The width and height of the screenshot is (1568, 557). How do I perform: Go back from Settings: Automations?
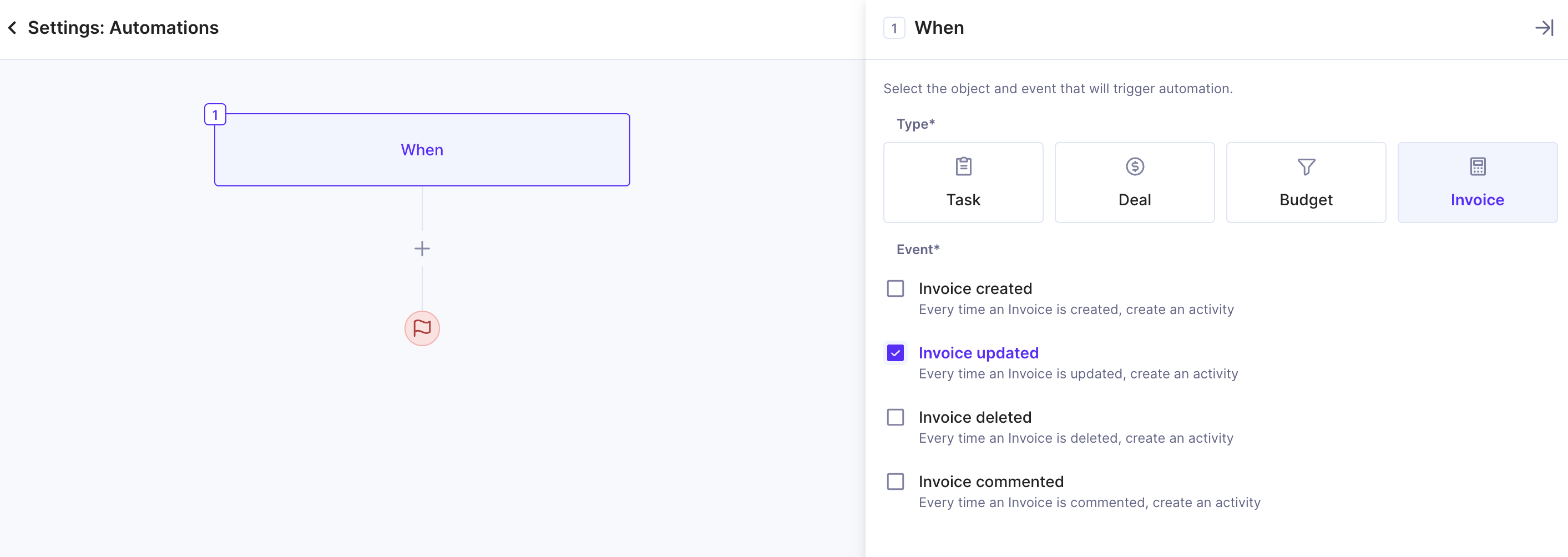(x=12, y=28)
